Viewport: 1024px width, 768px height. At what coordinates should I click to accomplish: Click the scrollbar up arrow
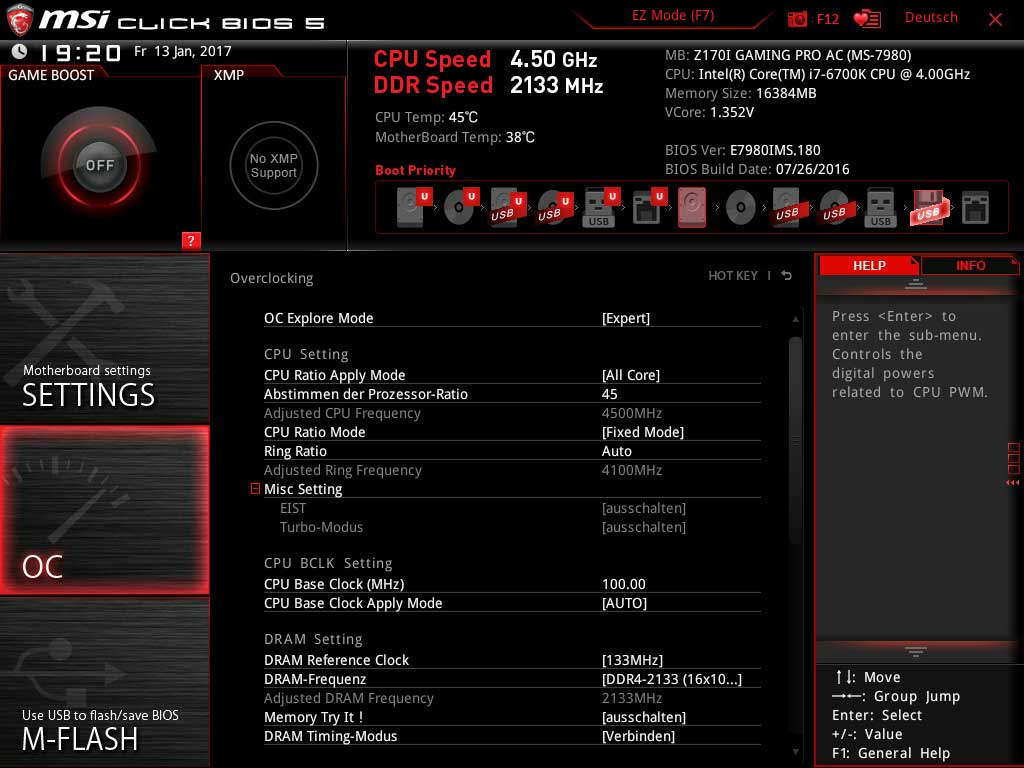point(795,319)
